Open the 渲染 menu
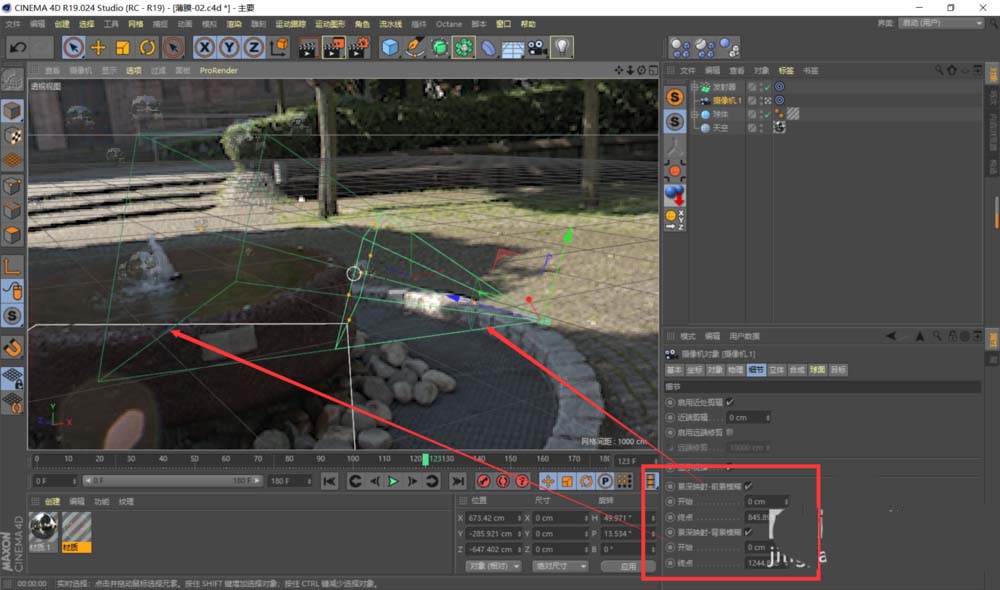 tap(234, 24)
